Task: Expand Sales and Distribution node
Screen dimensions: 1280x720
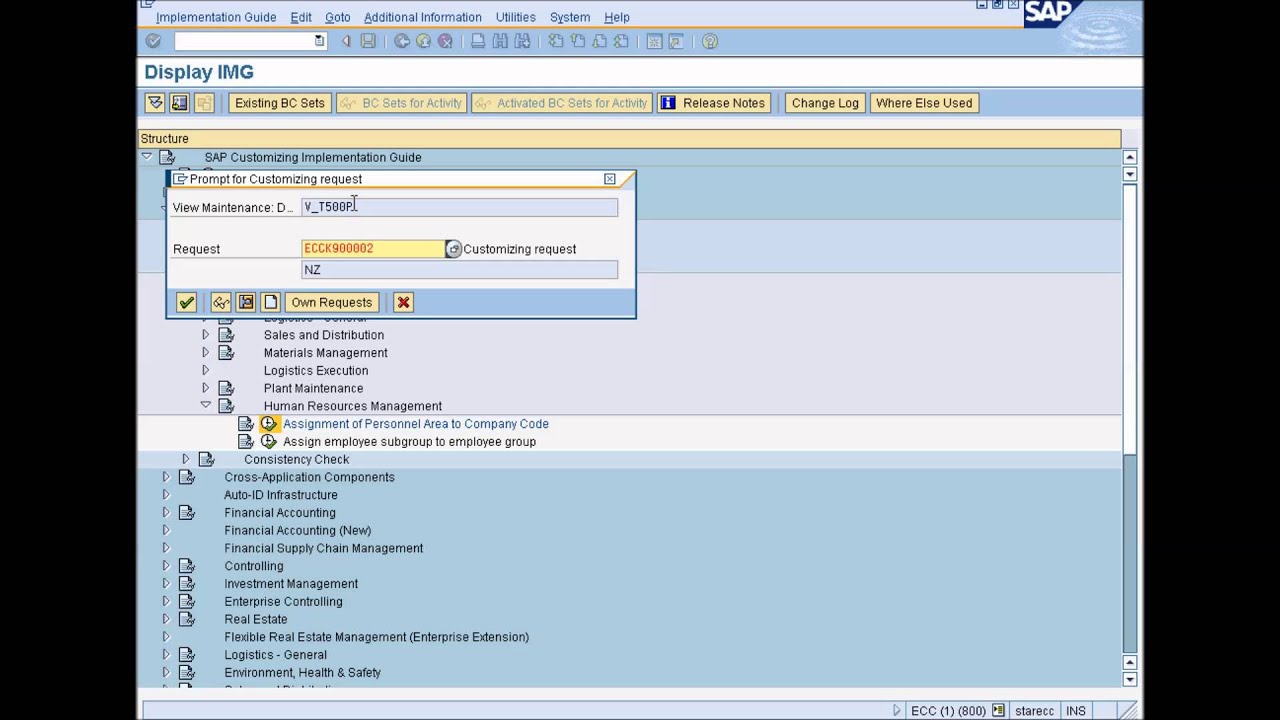Action: point(206,335)
